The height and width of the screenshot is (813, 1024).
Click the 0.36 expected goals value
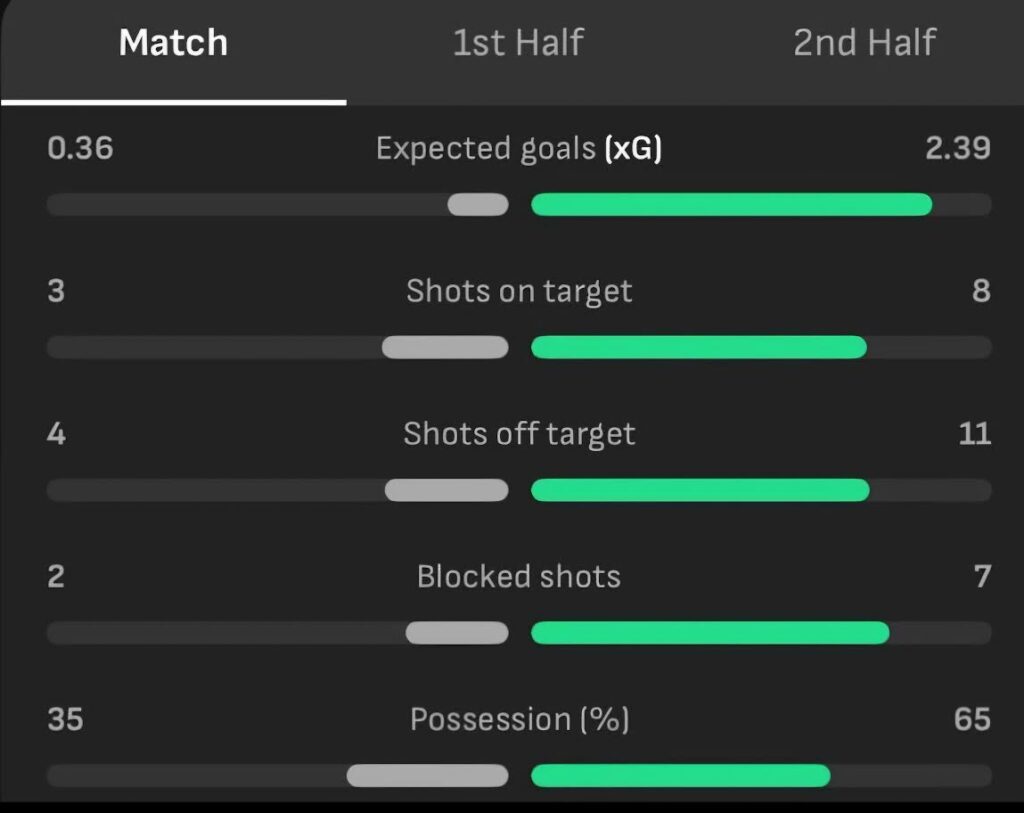[x=80, y=149]
